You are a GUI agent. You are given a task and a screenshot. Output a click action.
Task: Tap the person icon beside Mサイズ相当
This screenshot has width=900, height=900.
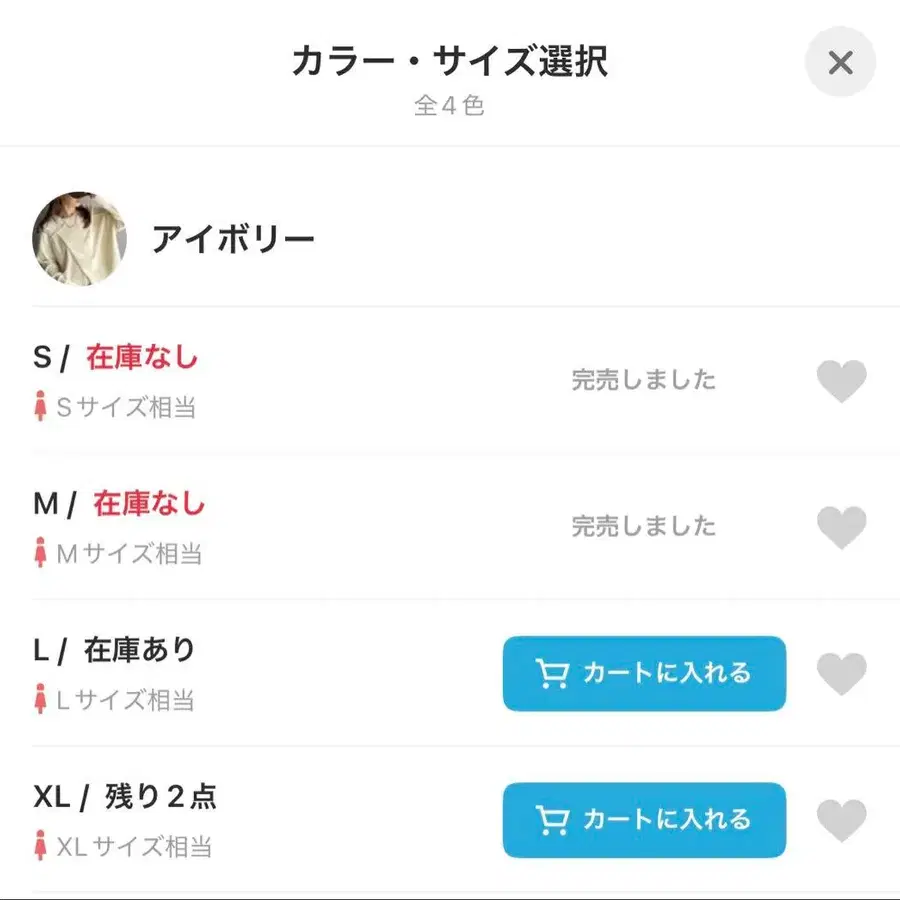pos(41,553)
